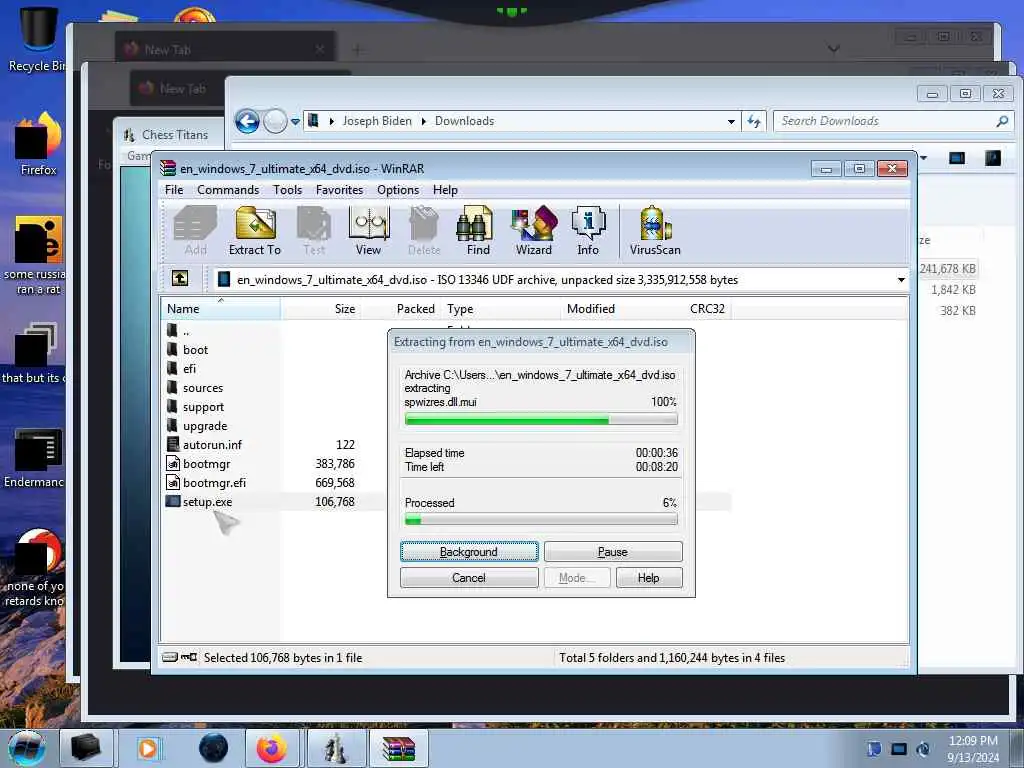Open the File menu
1024x768 pixels.
pyautogui.click(x=174, y=189)
